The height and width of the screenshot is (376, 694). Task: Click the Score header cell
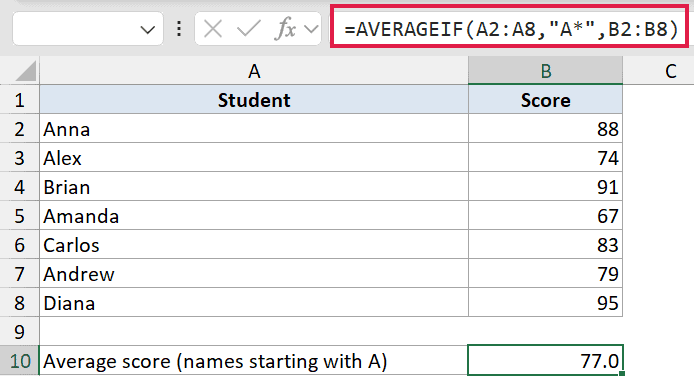[545, 100]
